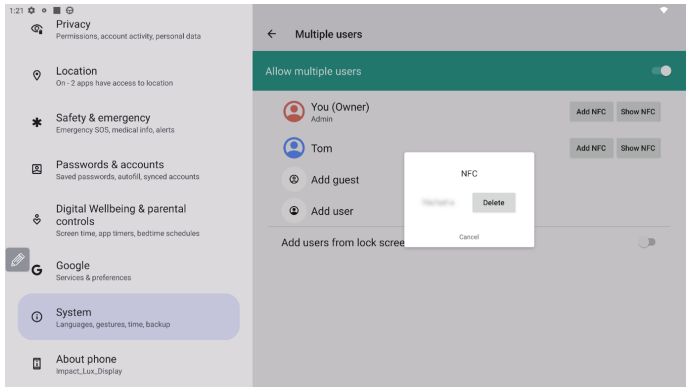The width and height of the screenshot is (690, 391).
Task: Click Delete in NFC dialog
Action: [493, 203]
